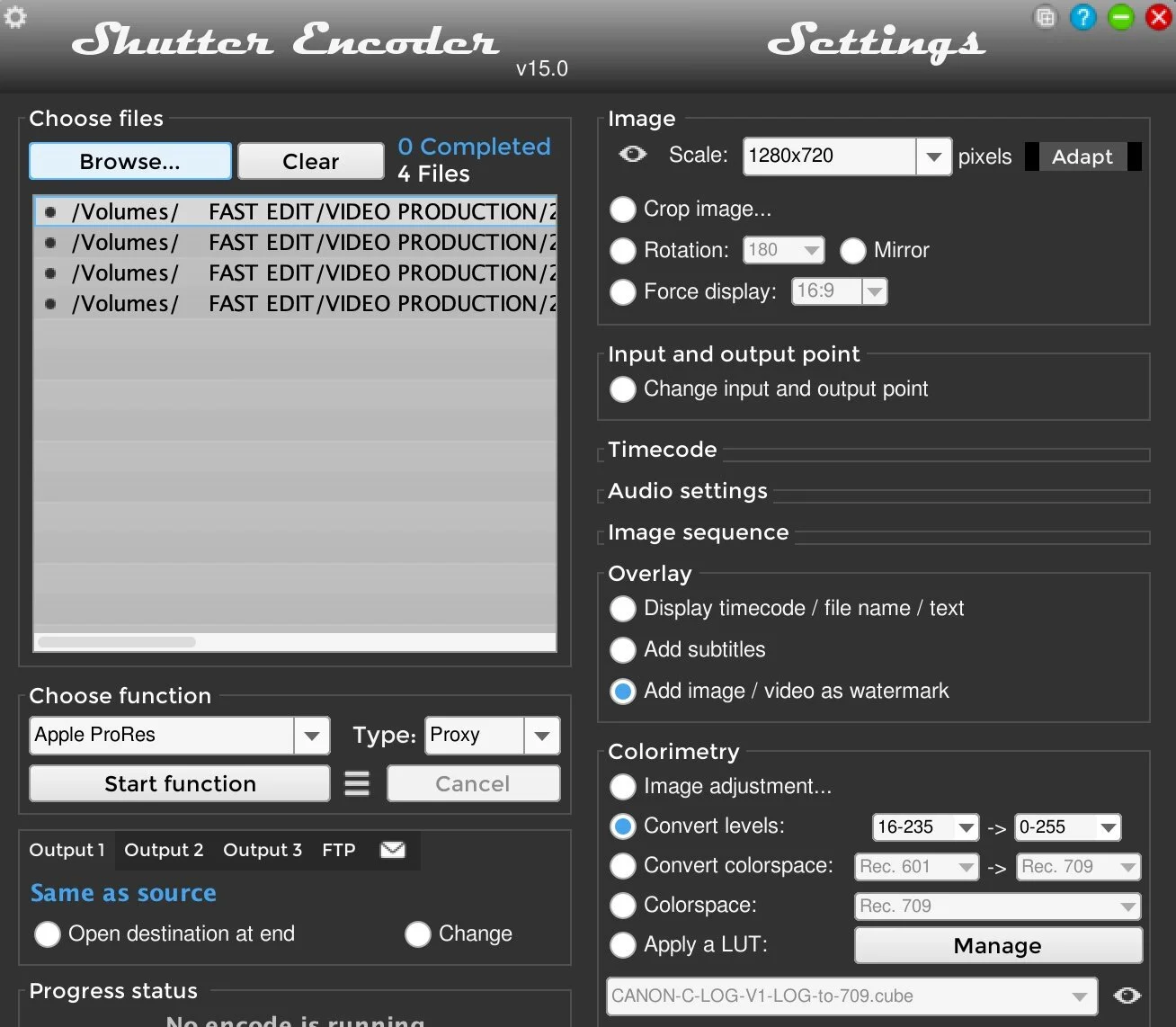Click the Same as source destination label
The width and height of the screenshot is (1176, 1027).
(123, 893)
